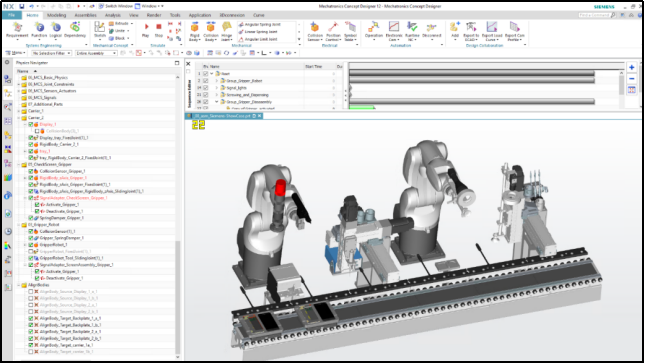Viewport: 645px width, 364px height.
Task: Toggle Signal_lights checkbox in sequence editor
Action: click(205, 88)
